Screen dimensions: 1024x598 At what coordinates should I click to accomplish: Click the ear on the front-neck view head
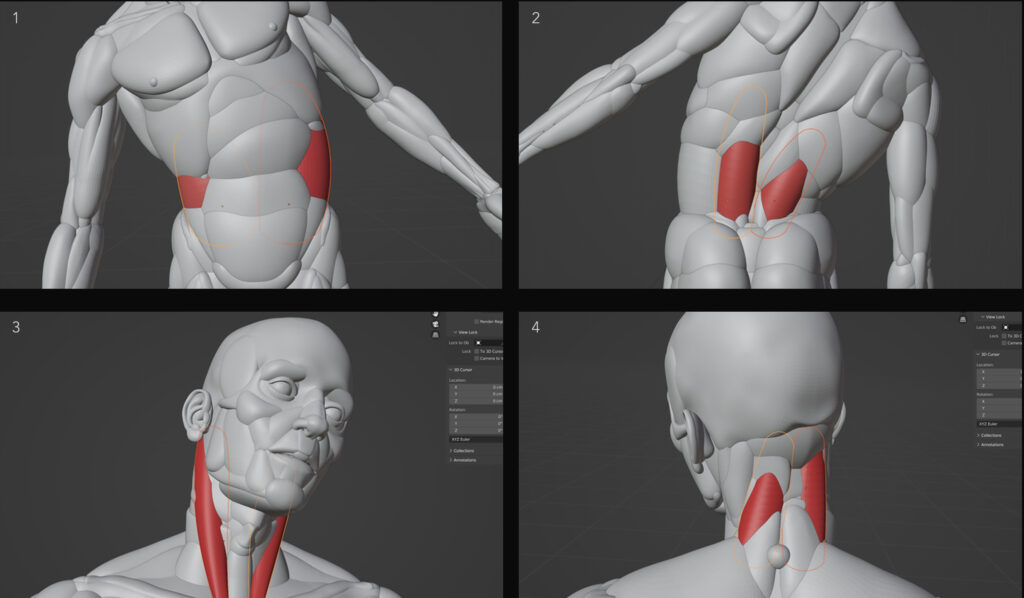197,415
